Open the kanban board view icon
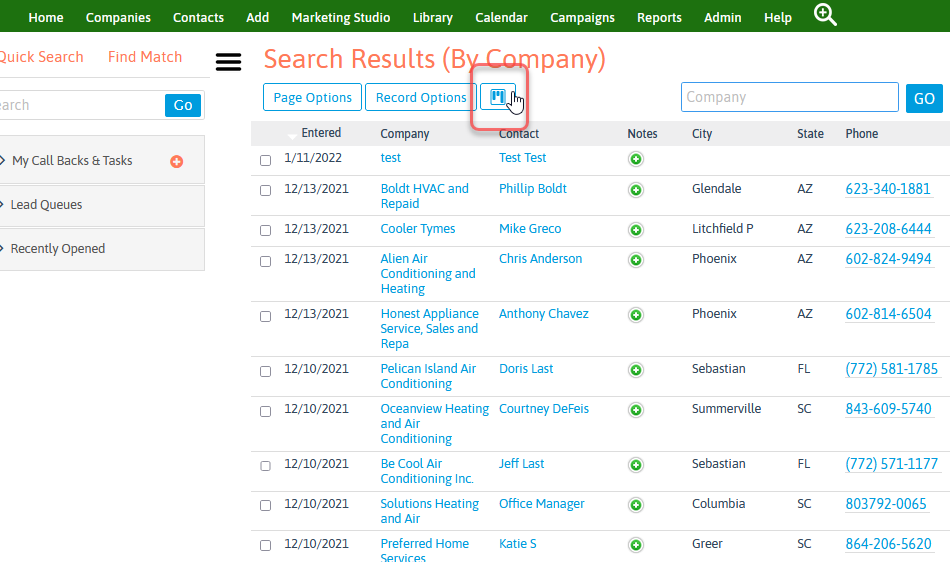The height and width of the screenshot is (562, 950). [498, 97]
